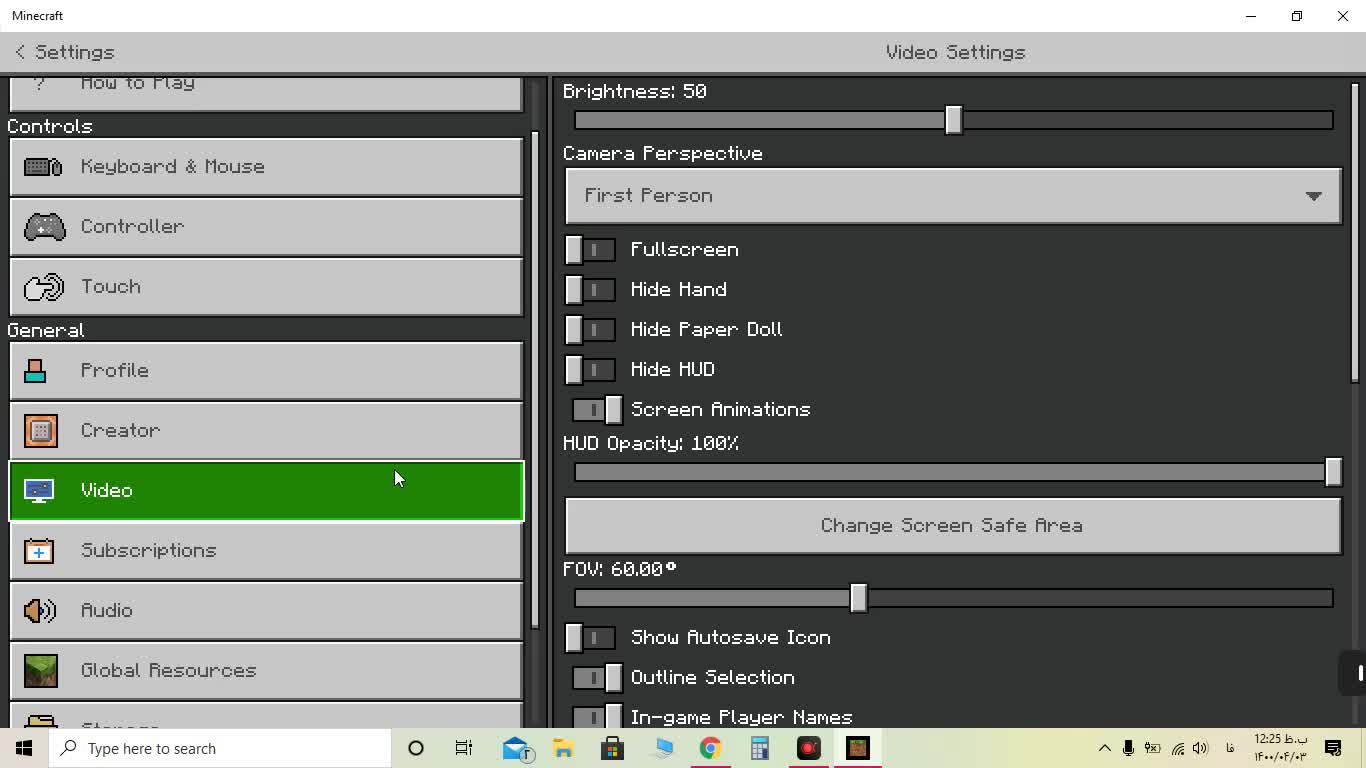Click the Touch hand icon
This screenshot has height=768, width=1366.
pos(43,287)
